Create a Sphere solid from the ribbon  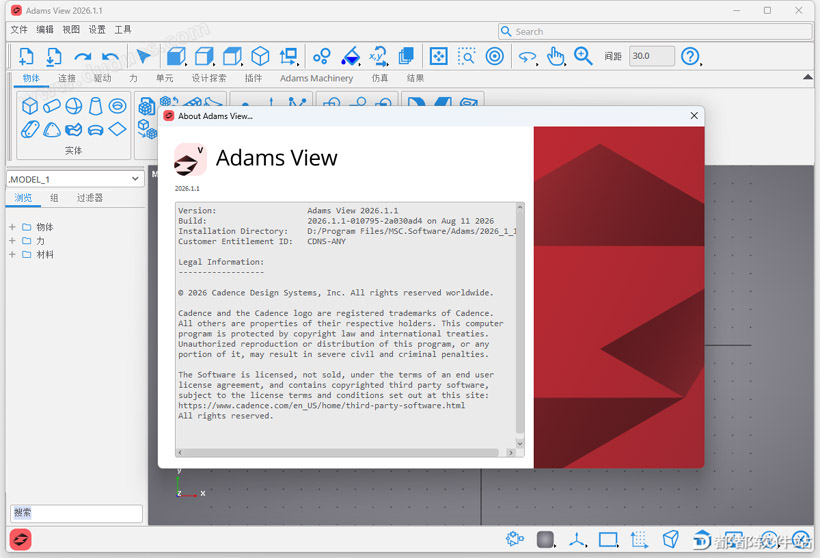pos(74,106)
